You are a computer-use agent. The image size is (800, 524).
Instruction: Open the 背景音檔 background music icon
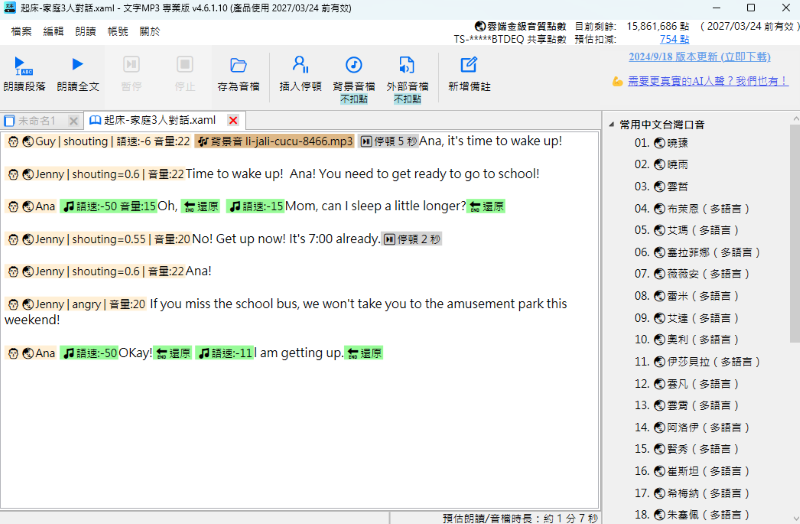click(x=353, y=66)
